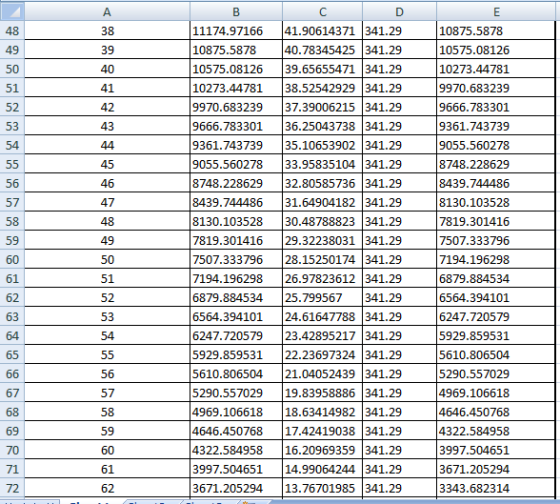This screenshot has height=504, width=560.
Task: Click cell containing 11174.97166
Action: (x=236, y=31)
